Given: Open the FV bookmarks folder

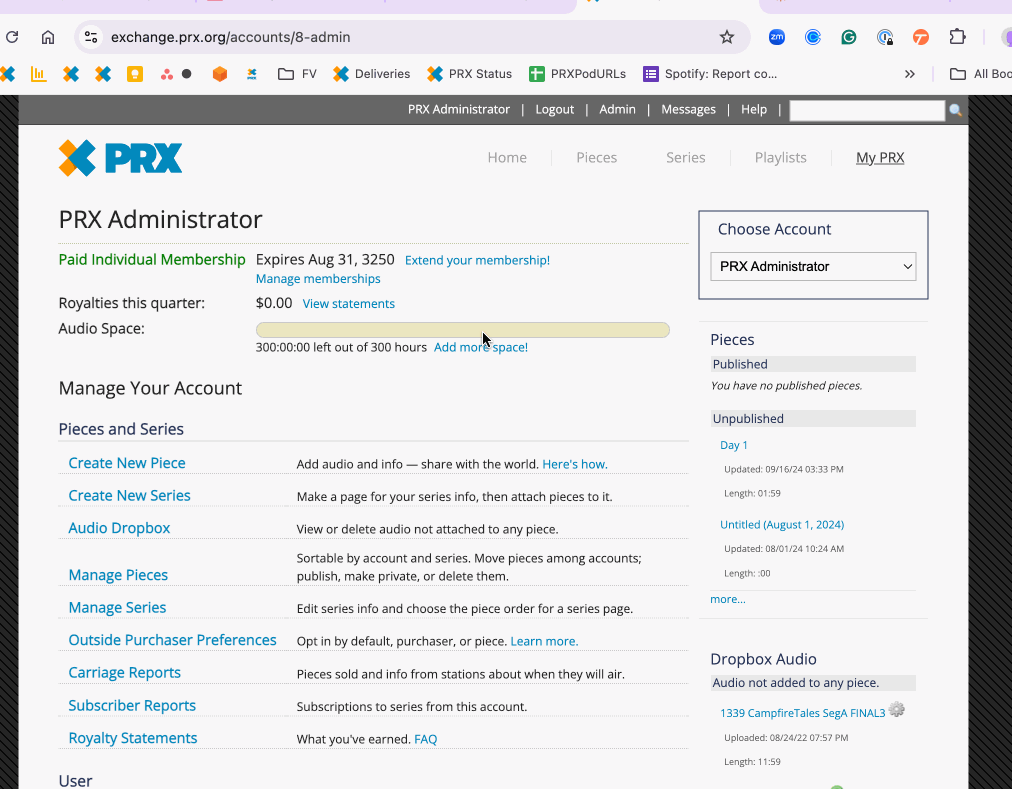Looking at the screenshot, I should 298,74.
